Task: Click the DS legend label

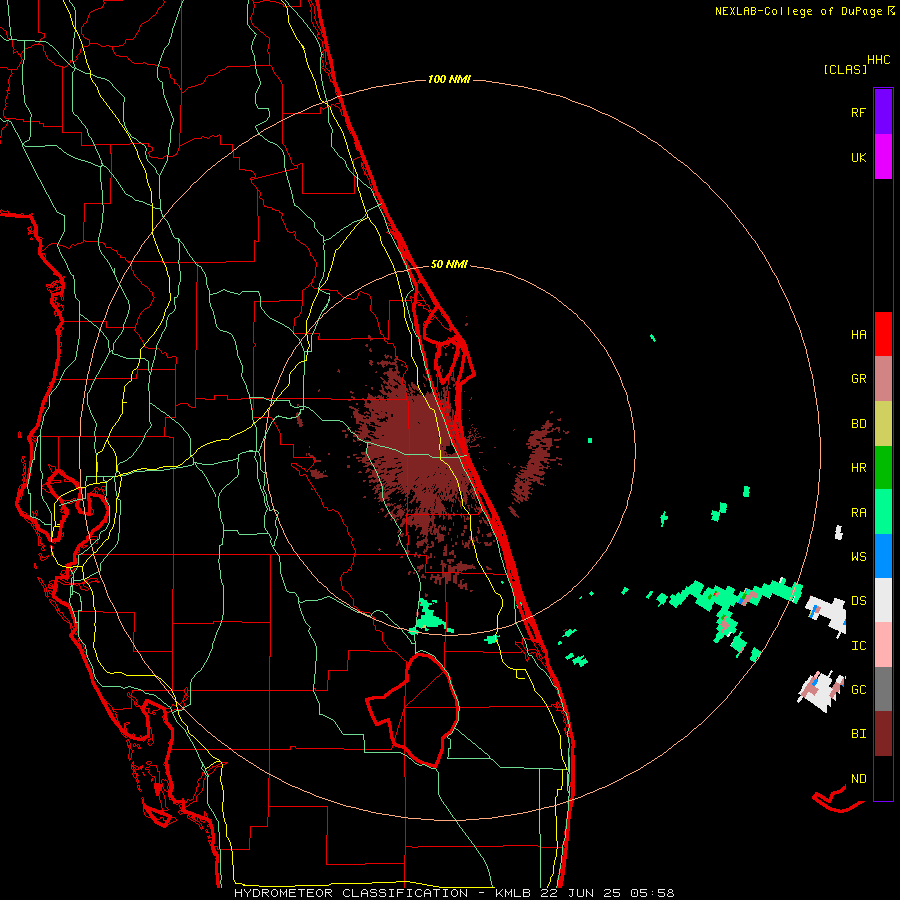Action: point(858,600)
